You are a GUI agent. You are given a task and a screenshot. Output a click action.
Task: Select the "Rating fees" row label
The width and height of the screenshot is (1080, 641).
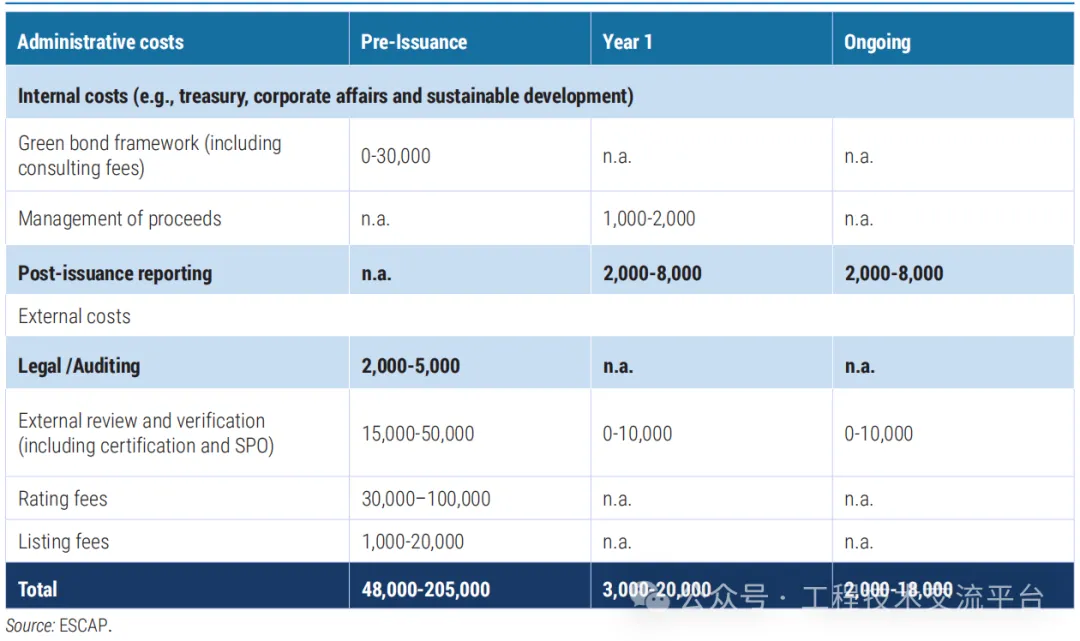(63, 499)
